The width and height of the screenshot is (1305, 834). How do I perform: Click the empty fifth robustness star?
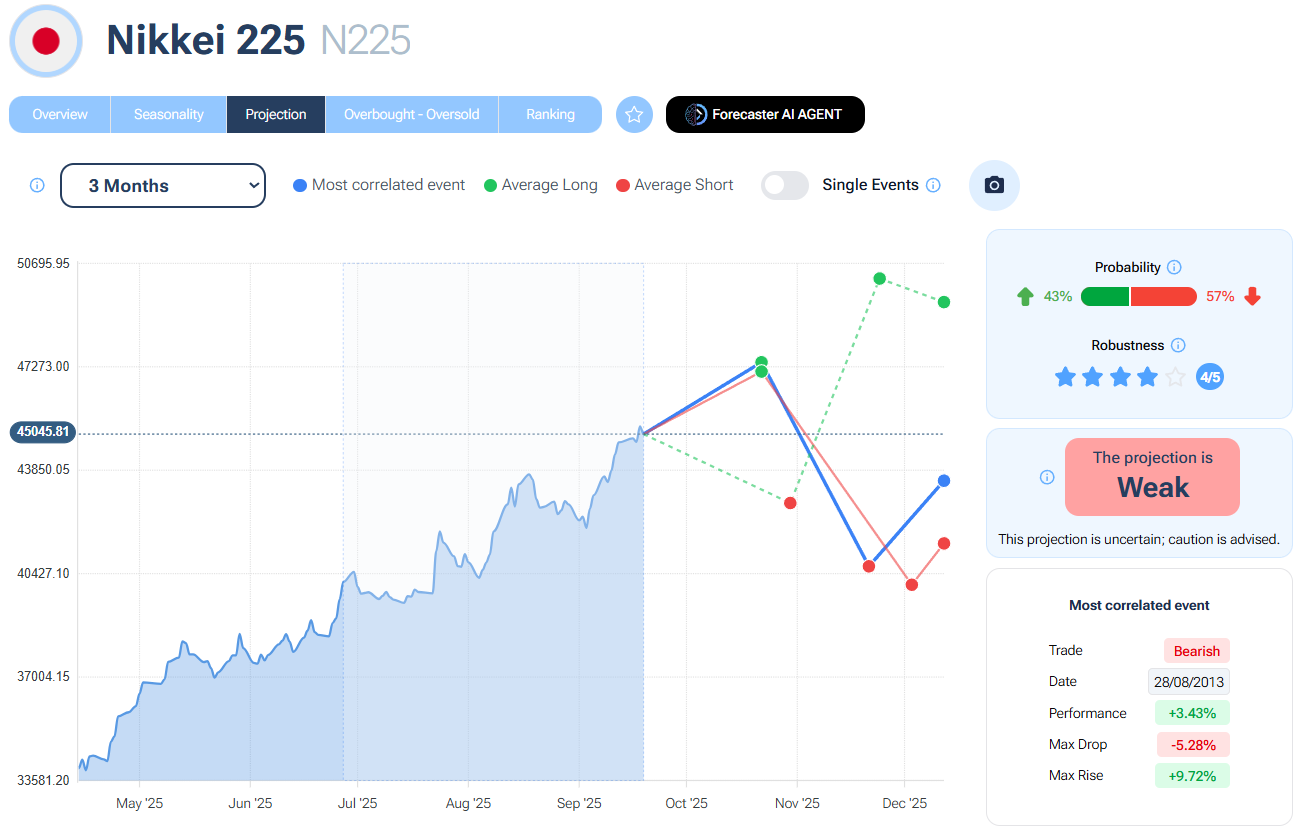(1175, 377)
